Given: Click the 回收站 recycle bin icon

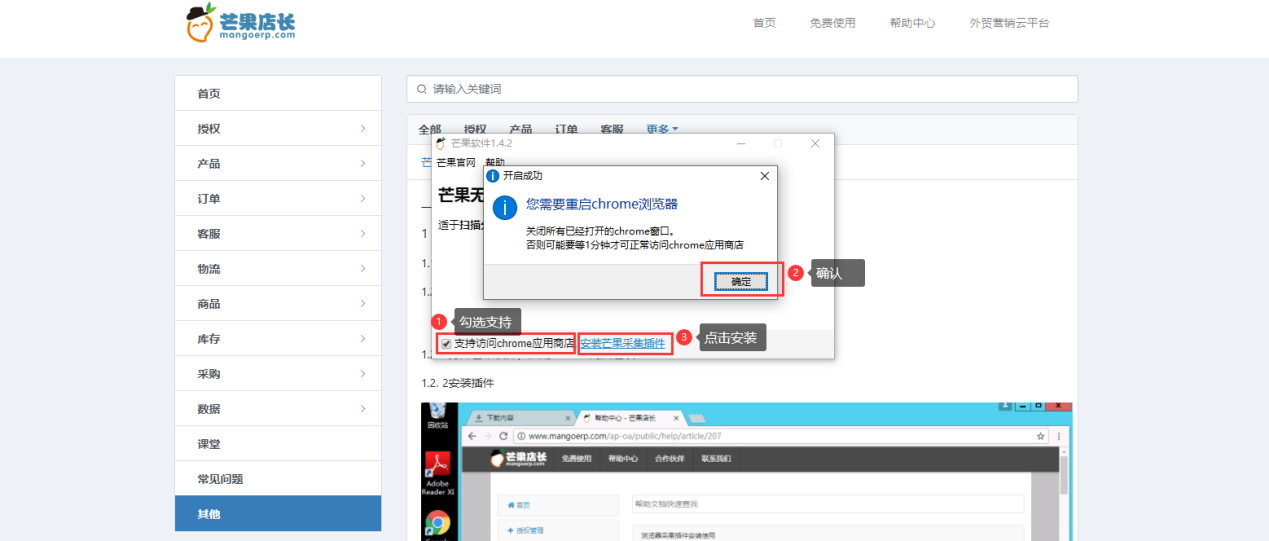Looking at the screenshot, I should coord(437,417).
